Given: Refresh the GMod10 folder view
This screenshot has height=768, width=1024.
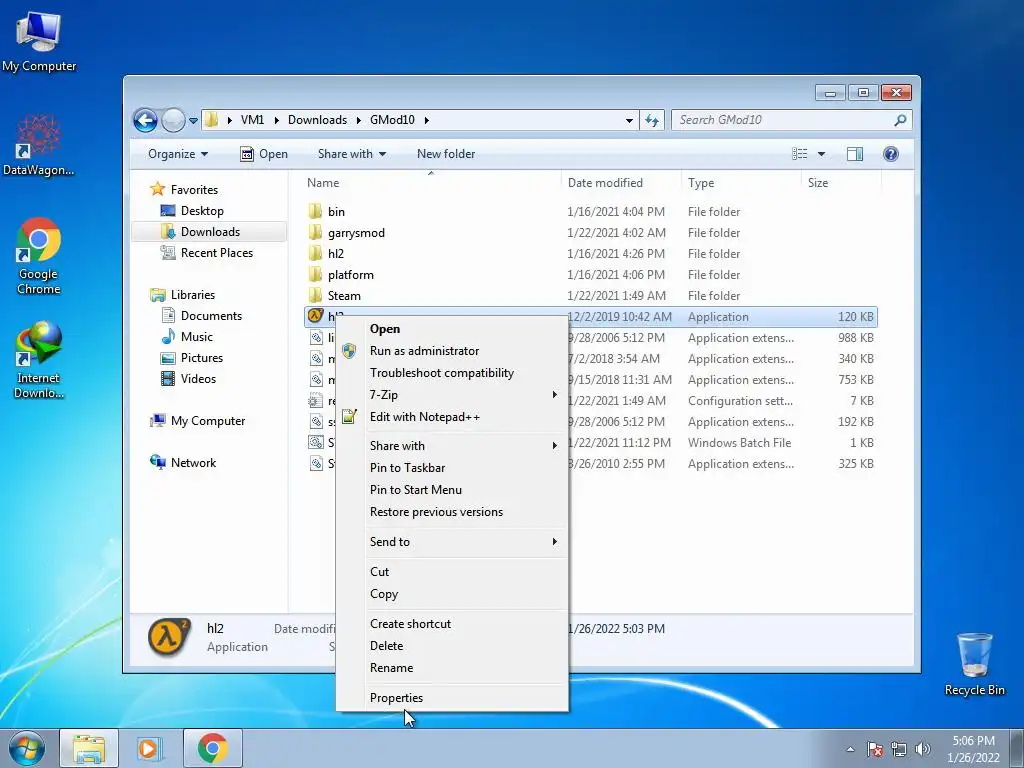Looking at the screenshot, I should click(x=652, y=120).
